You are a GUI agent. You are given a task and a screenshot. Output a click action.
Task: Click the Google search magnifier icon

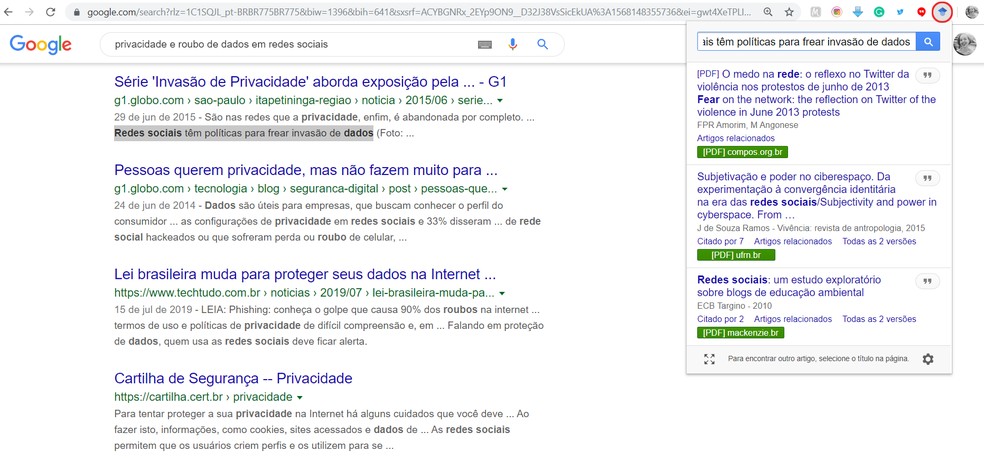coord(542,44)
